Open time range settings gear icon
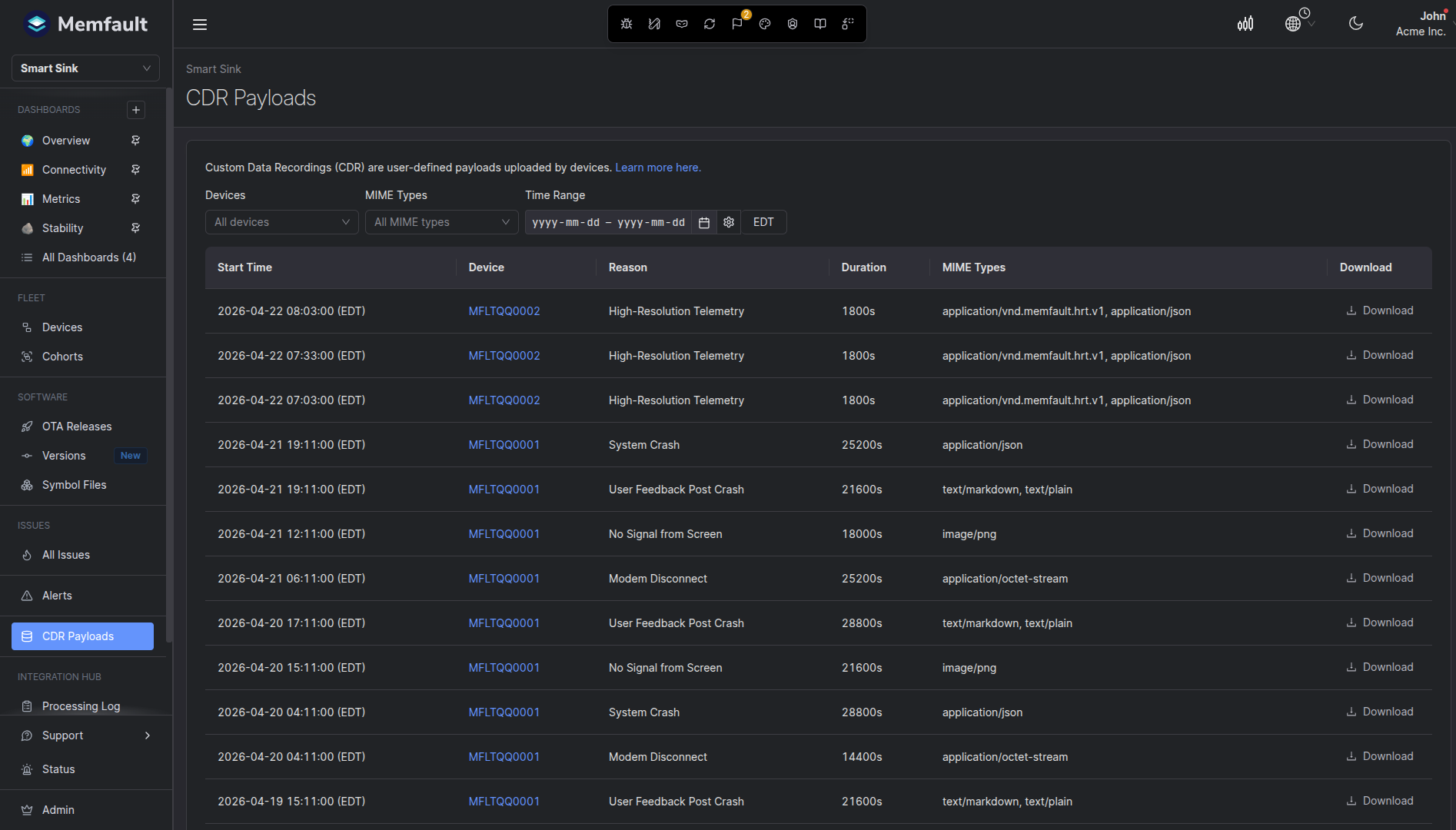Screen dimensions: 1456x830 (729, 222)
